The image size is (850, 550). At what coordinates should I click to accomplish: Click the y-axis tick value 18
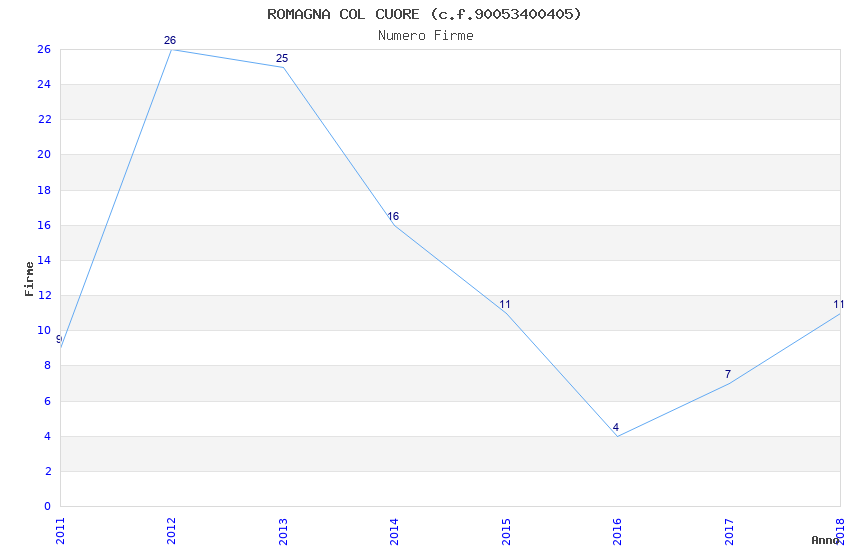(44, 190)
